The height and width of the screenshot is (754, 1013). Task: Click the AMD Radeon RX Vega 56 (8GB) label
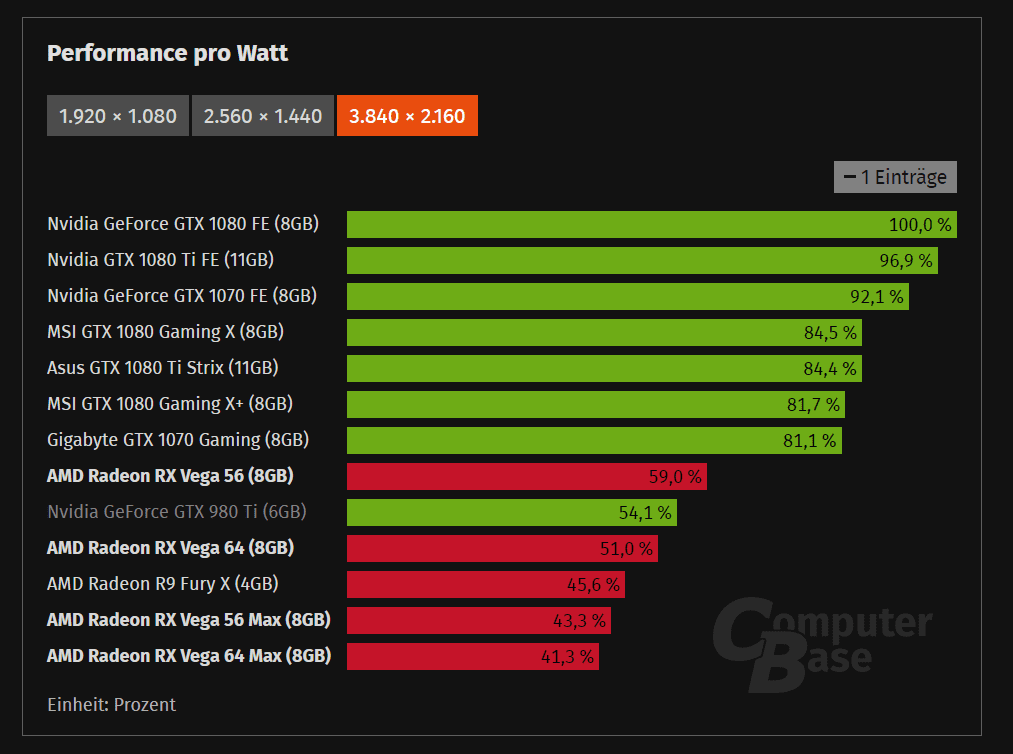click(170, 476)
